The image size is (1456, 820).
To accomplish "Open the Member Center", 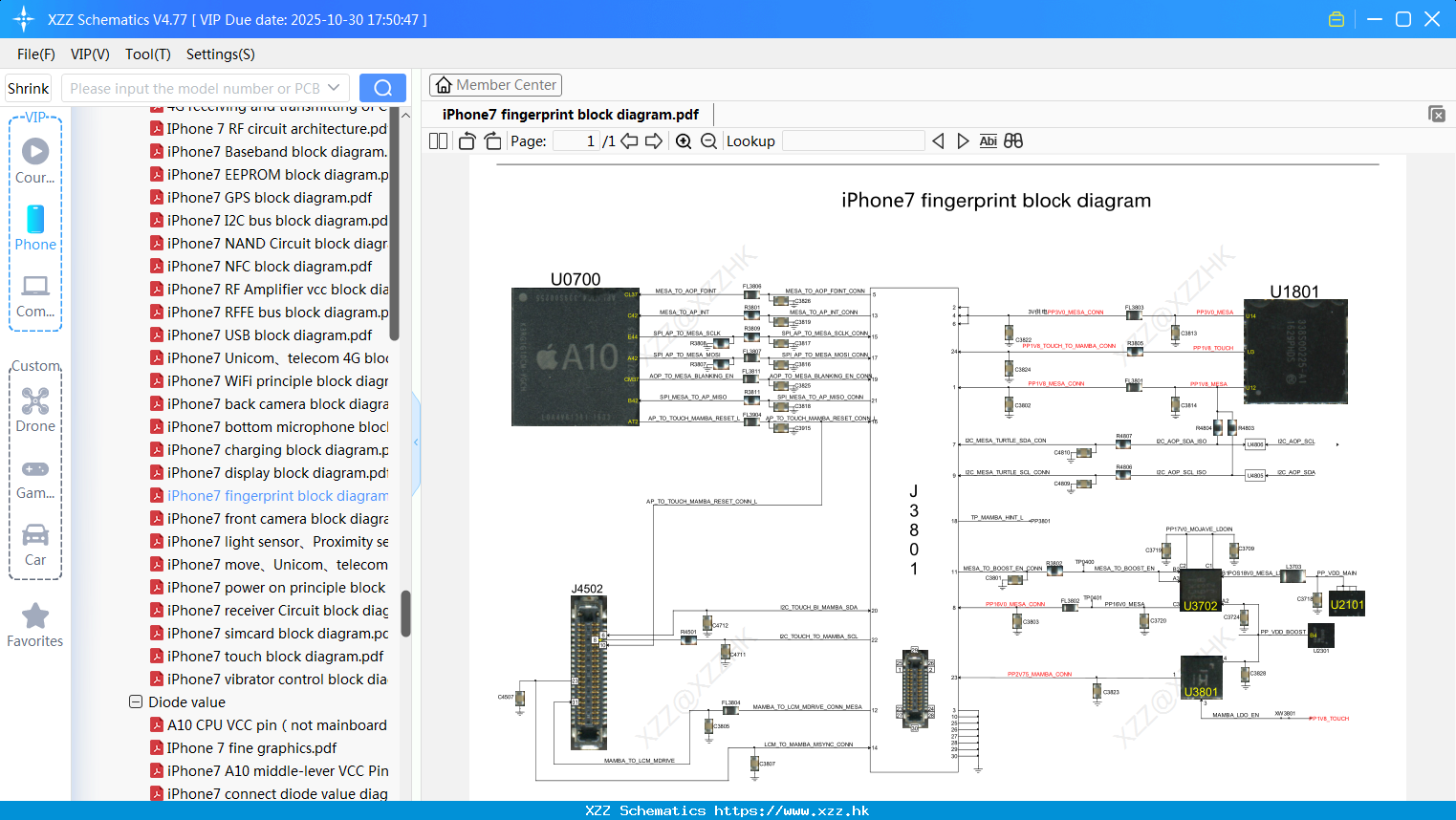I will [495, 85].
